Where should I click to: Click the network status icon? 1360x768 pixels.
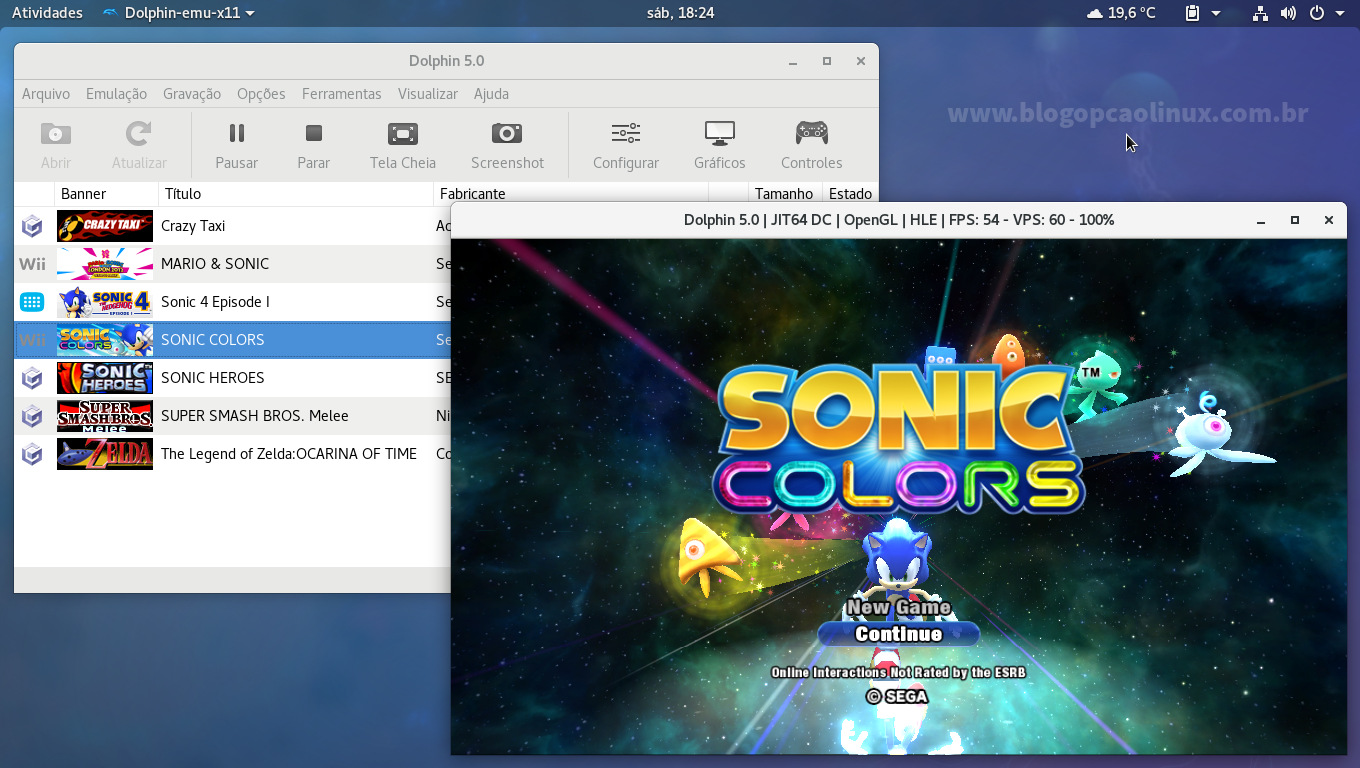coord(1260,13)
